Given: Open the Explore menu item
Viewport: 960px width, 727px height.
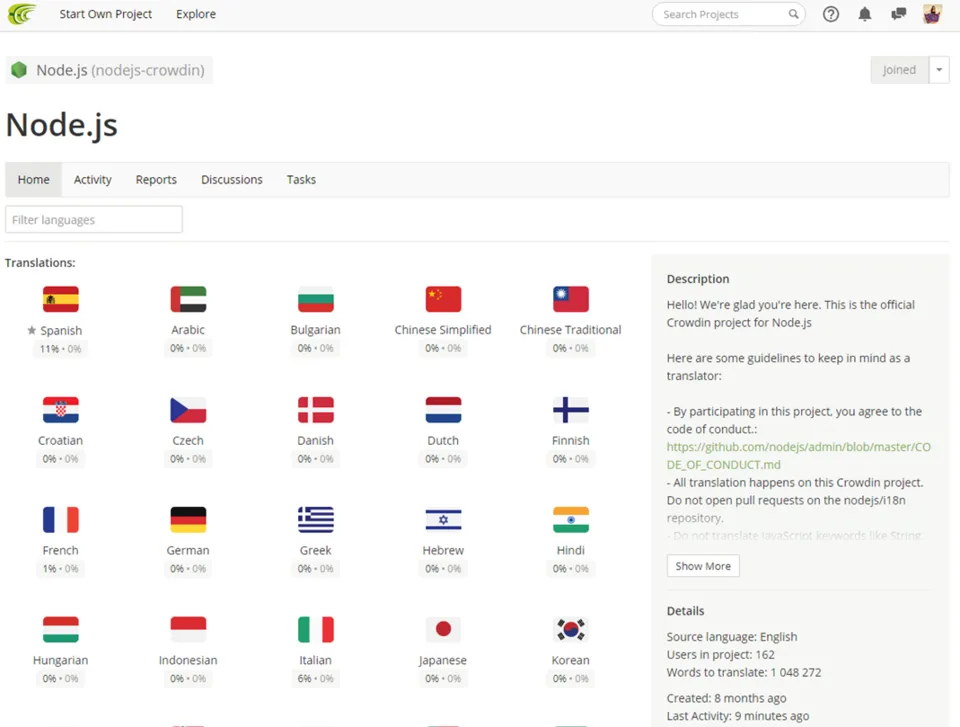Looking at the screenshot, I should [x=196, y=14].
